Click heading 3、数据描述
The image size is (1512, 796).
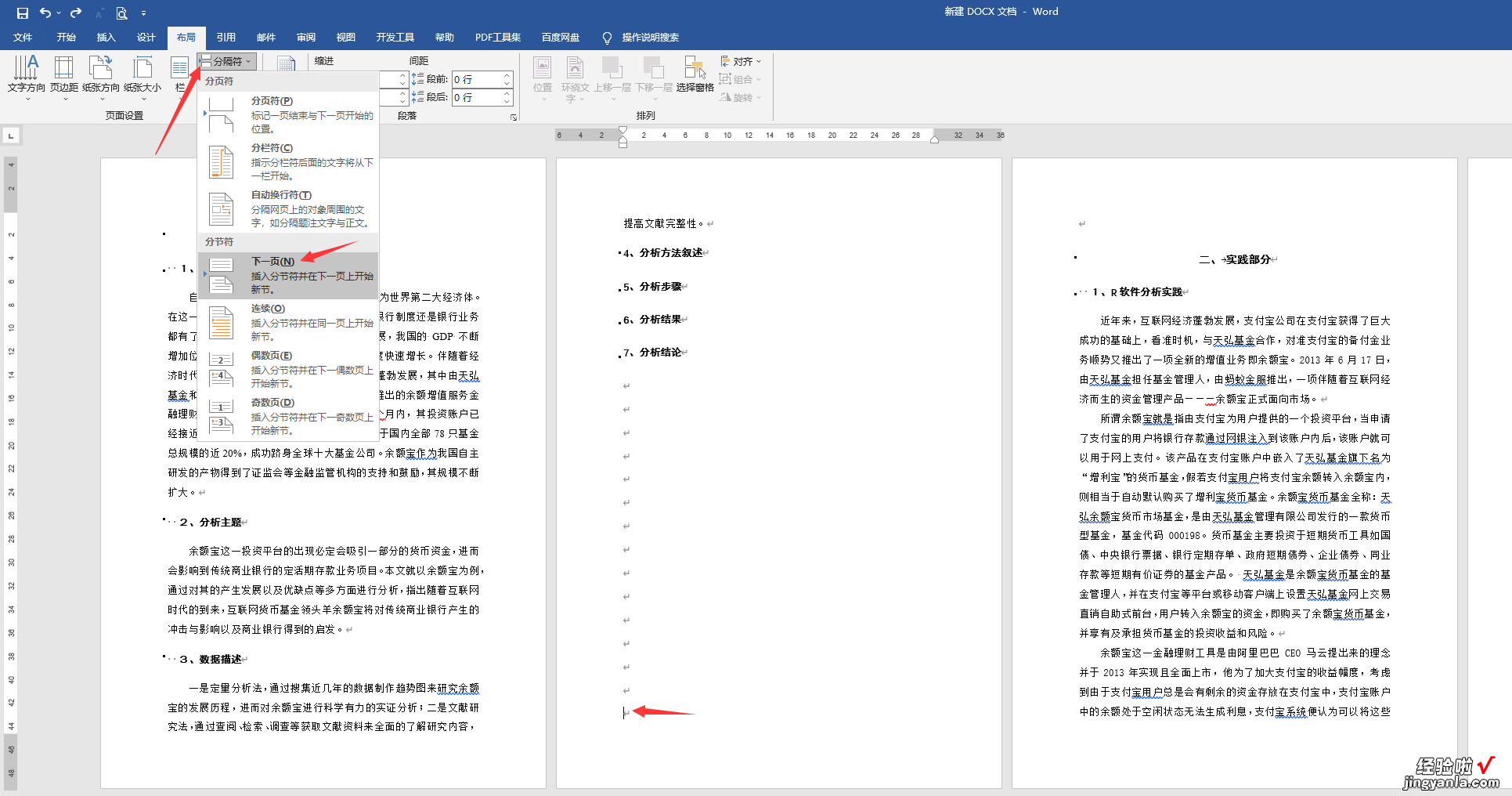click(x=211, y=660)
